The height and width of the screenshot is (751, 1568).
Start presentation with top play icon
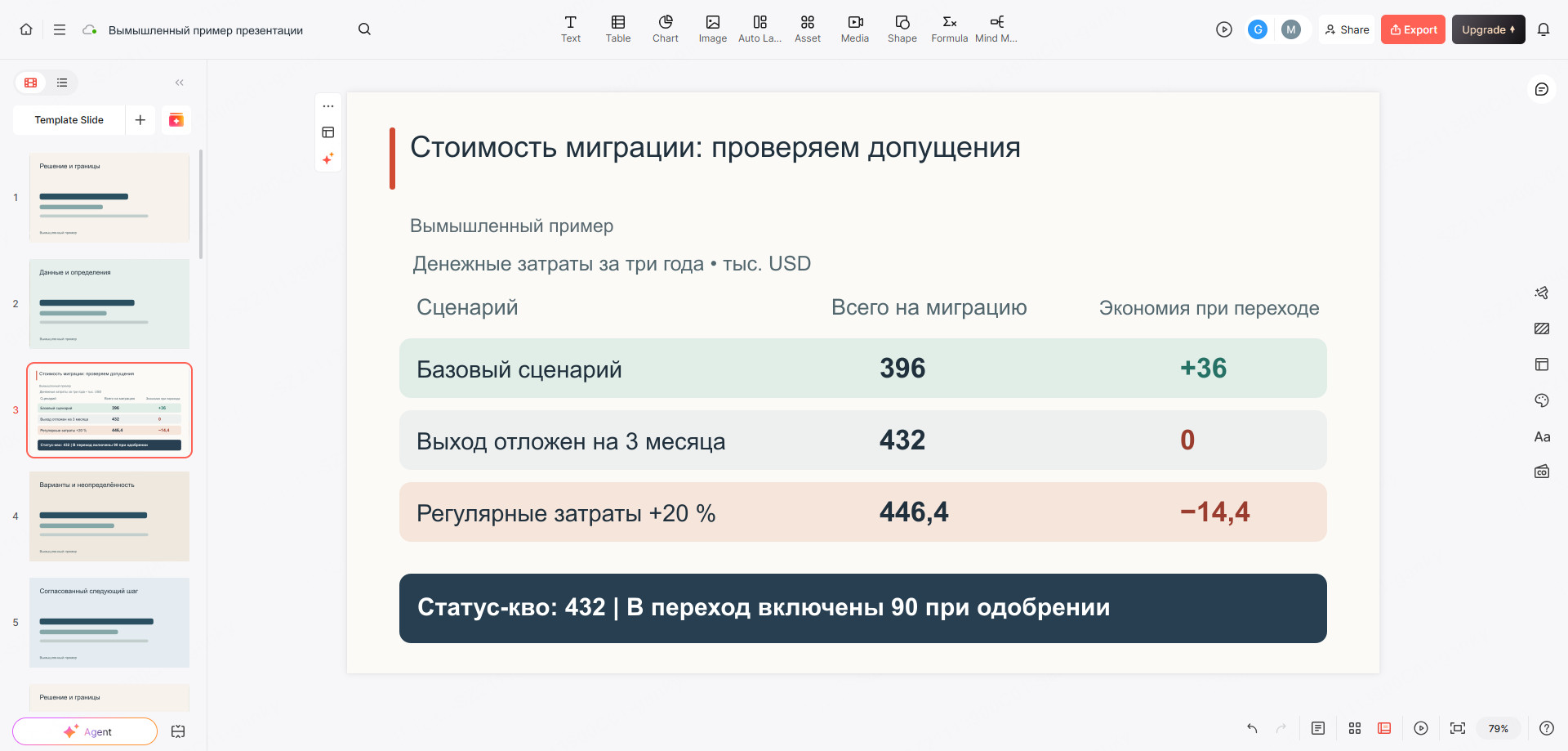click(x=1223, y=29)
